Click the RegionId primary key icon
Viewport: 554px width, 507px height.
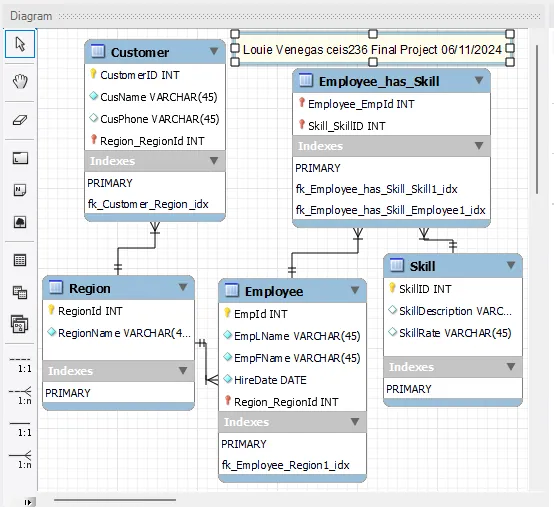point(51,310)
